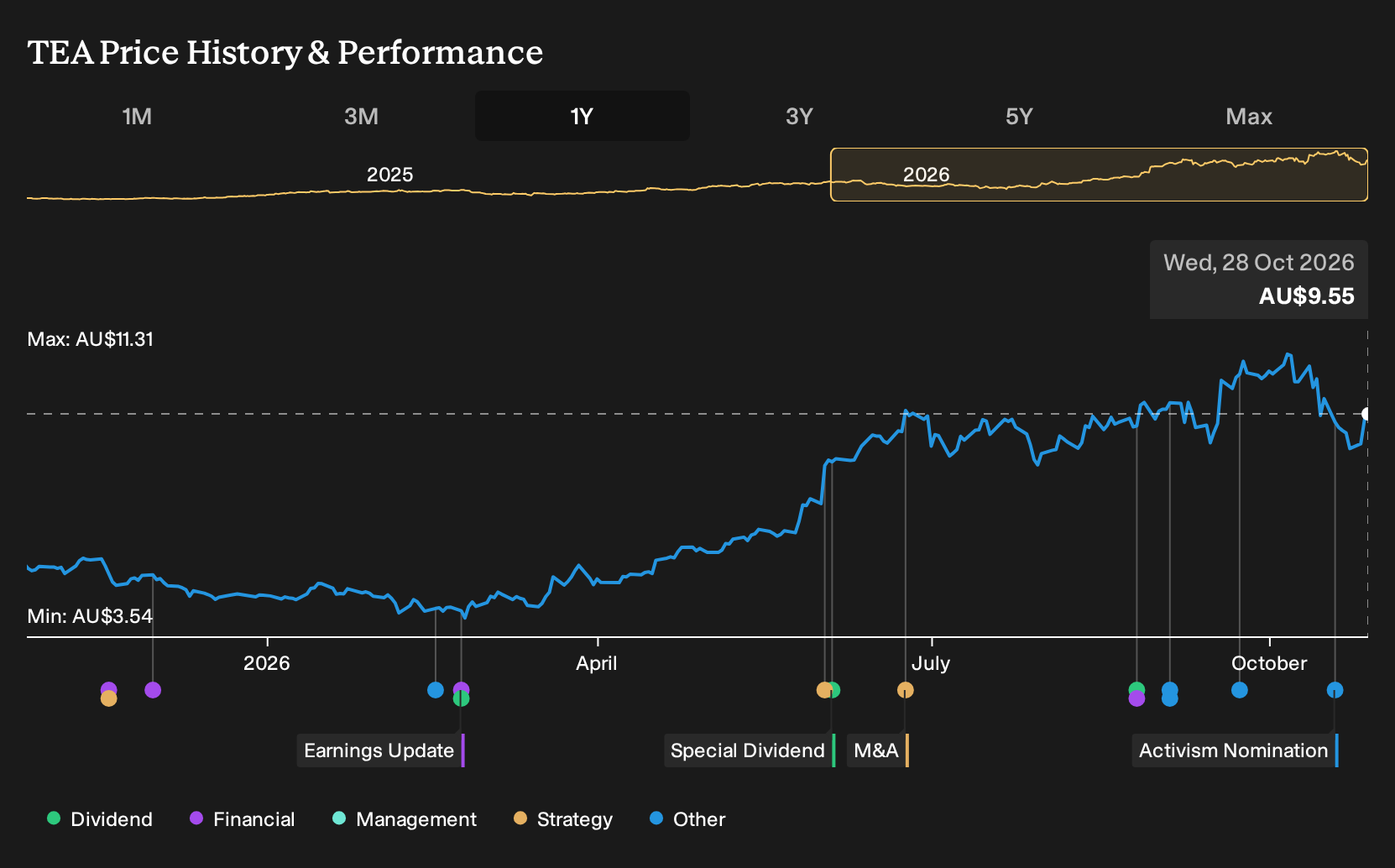
Task: Click the orange marker beside Special Dividend's green dot
Action: point(823,690)
